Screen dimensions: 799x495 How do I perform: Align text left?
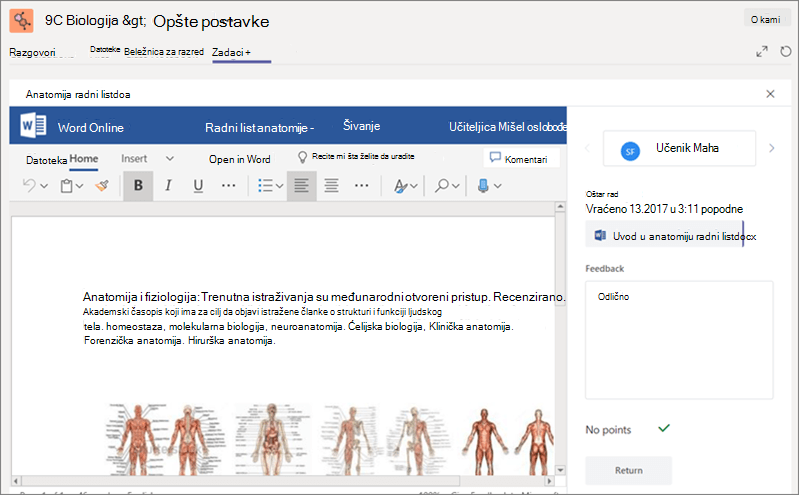[301, 186]
